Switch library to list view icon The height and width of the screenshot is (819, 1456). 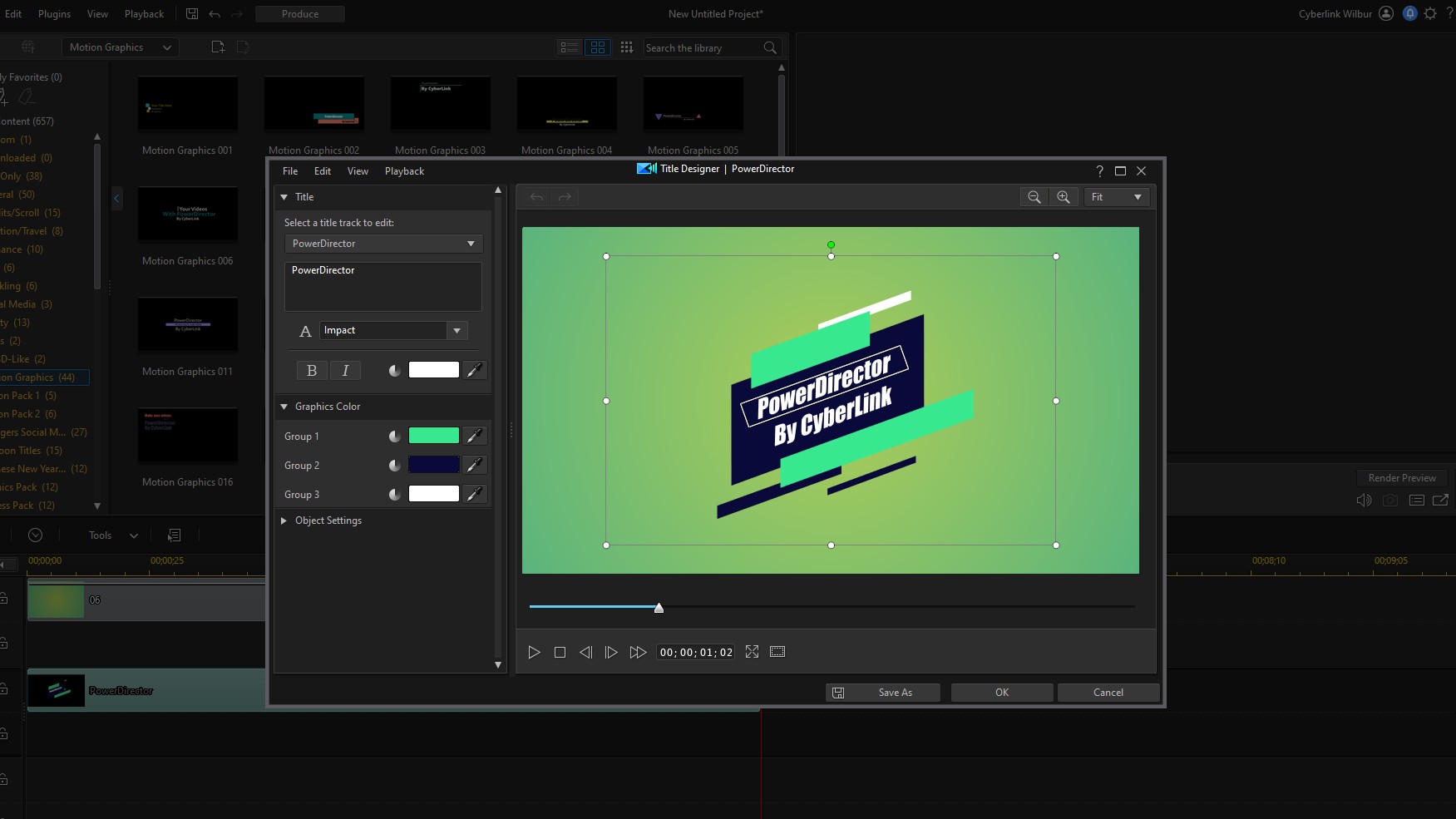point(570,47)
